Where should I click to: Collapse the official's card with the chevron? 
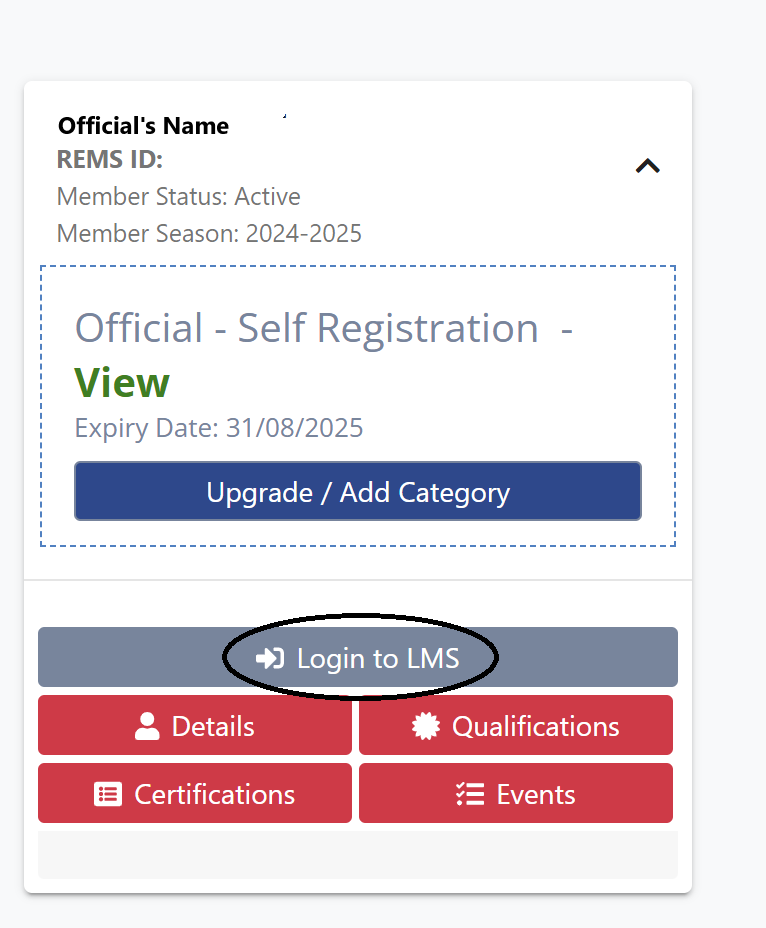pyautogui.click(x=648, y=166)
